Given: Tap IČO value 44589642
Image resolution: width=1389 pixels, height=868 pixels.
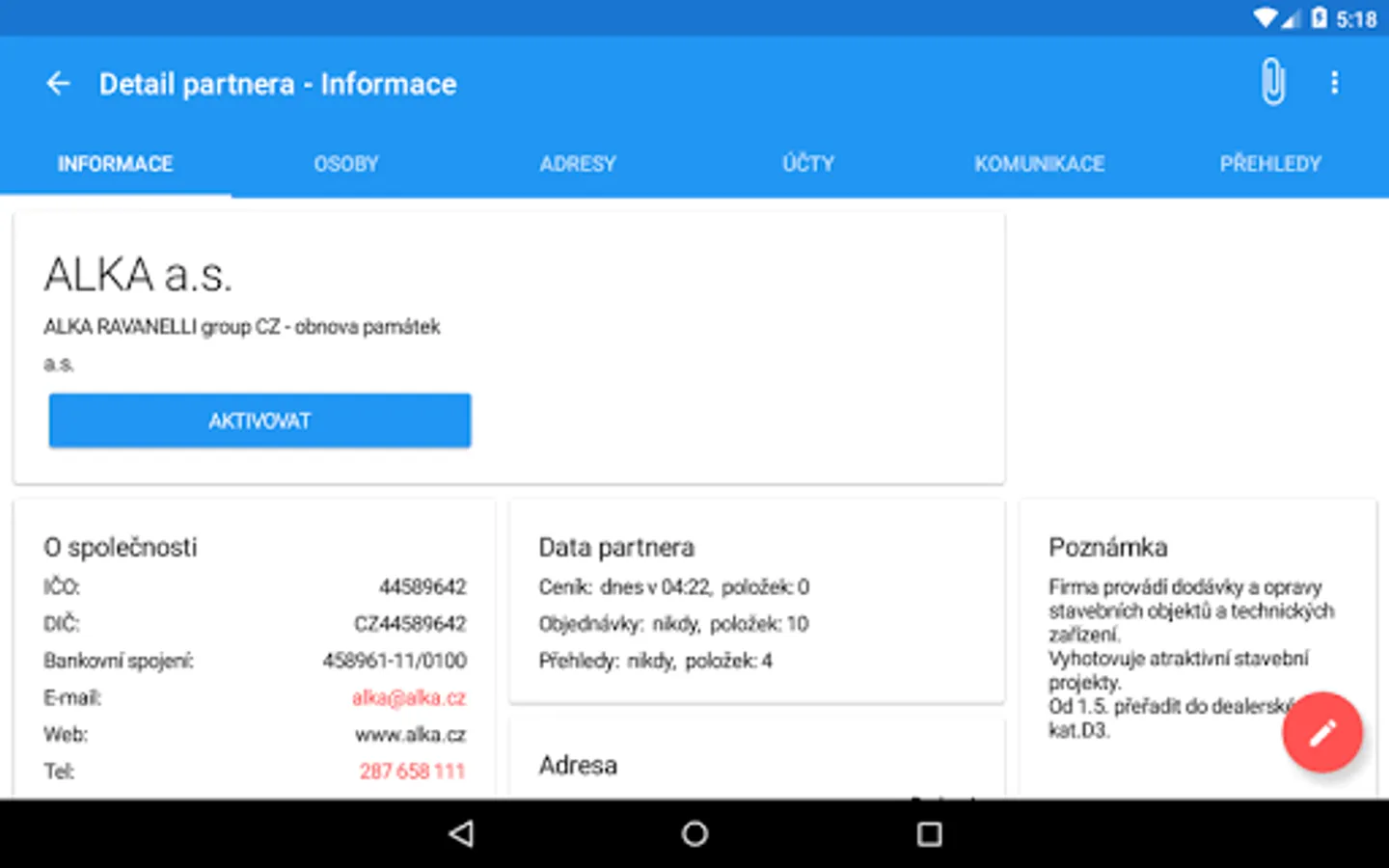Looking at the screenshot, I should pos(422,586).
